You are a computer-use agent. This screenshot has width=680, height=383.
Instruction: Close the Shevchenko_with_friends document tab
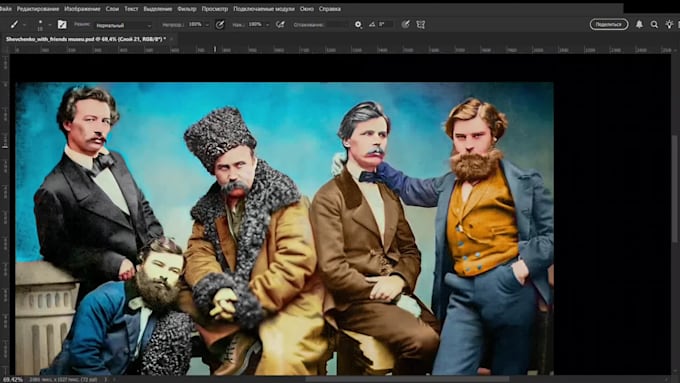[x=172, y=39]
